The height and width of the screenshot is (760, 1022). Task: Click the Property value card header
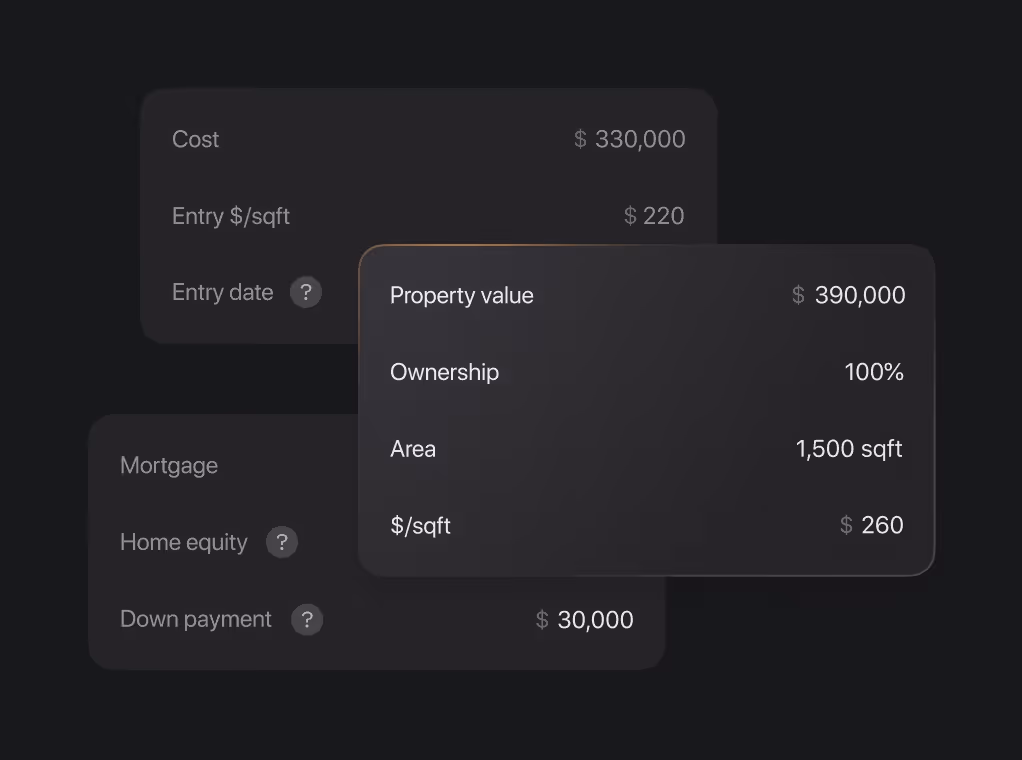[461, 295]
